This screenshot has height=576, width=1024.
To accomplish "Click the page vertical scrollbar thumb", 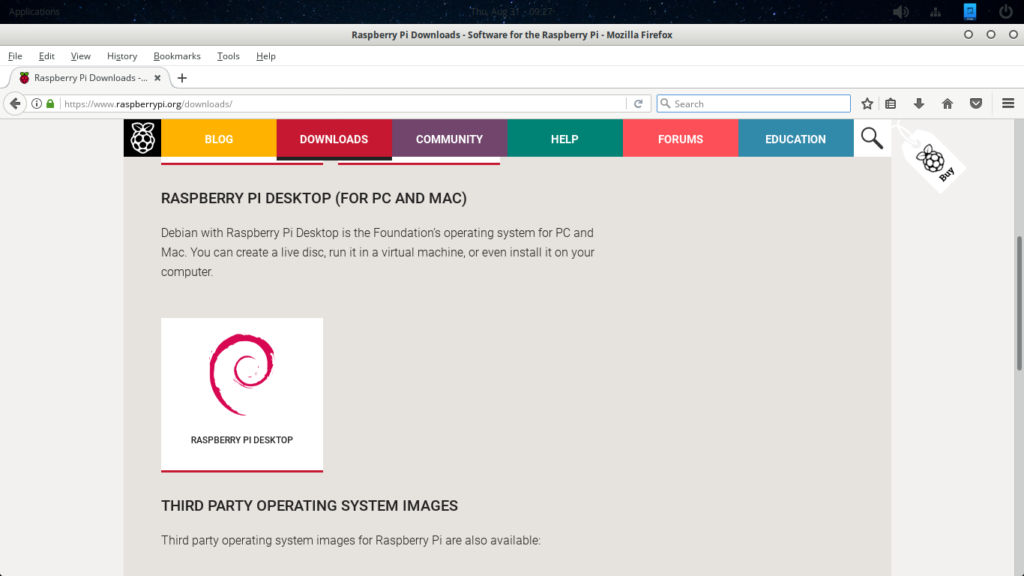I will click(x=1019, y=304).
